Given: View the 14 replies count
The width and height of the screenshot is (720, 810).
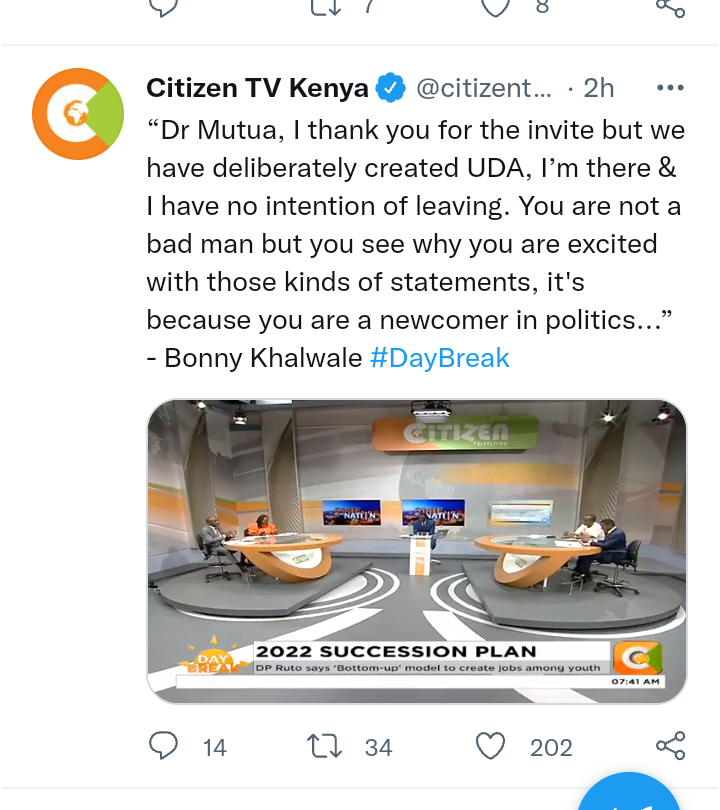Looking at the screenshot, I should pyautogui.click(x=214, y=748).
